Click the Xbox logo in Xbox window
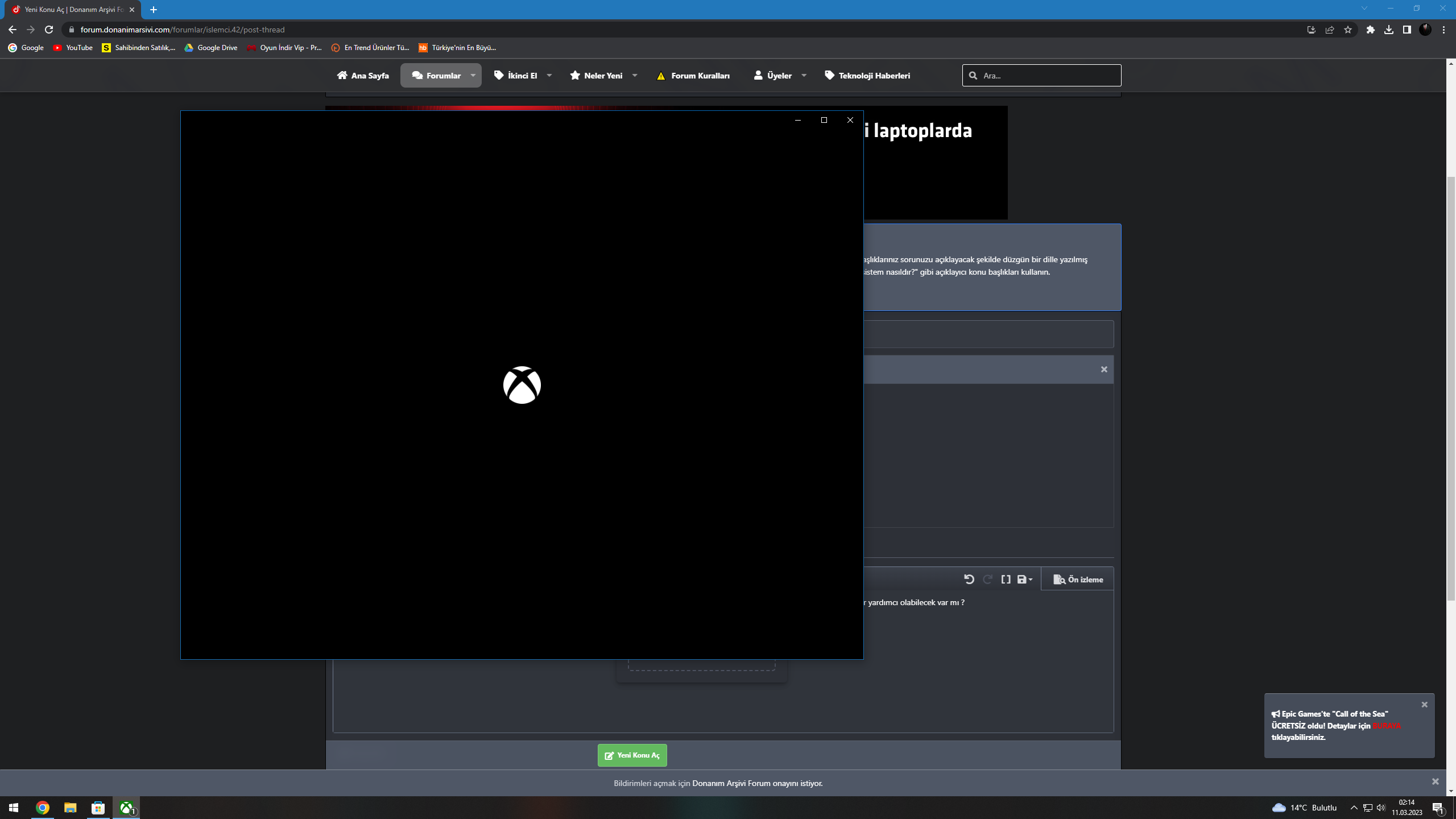The width and height of the screenshot is (1456, 819). (x=522, y=385)
